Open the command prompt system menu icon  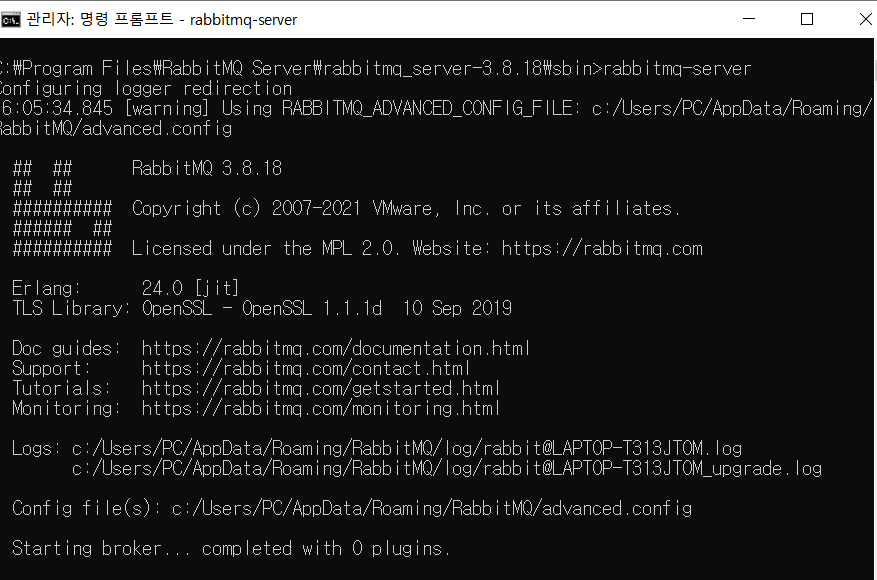tap(10, 20)
